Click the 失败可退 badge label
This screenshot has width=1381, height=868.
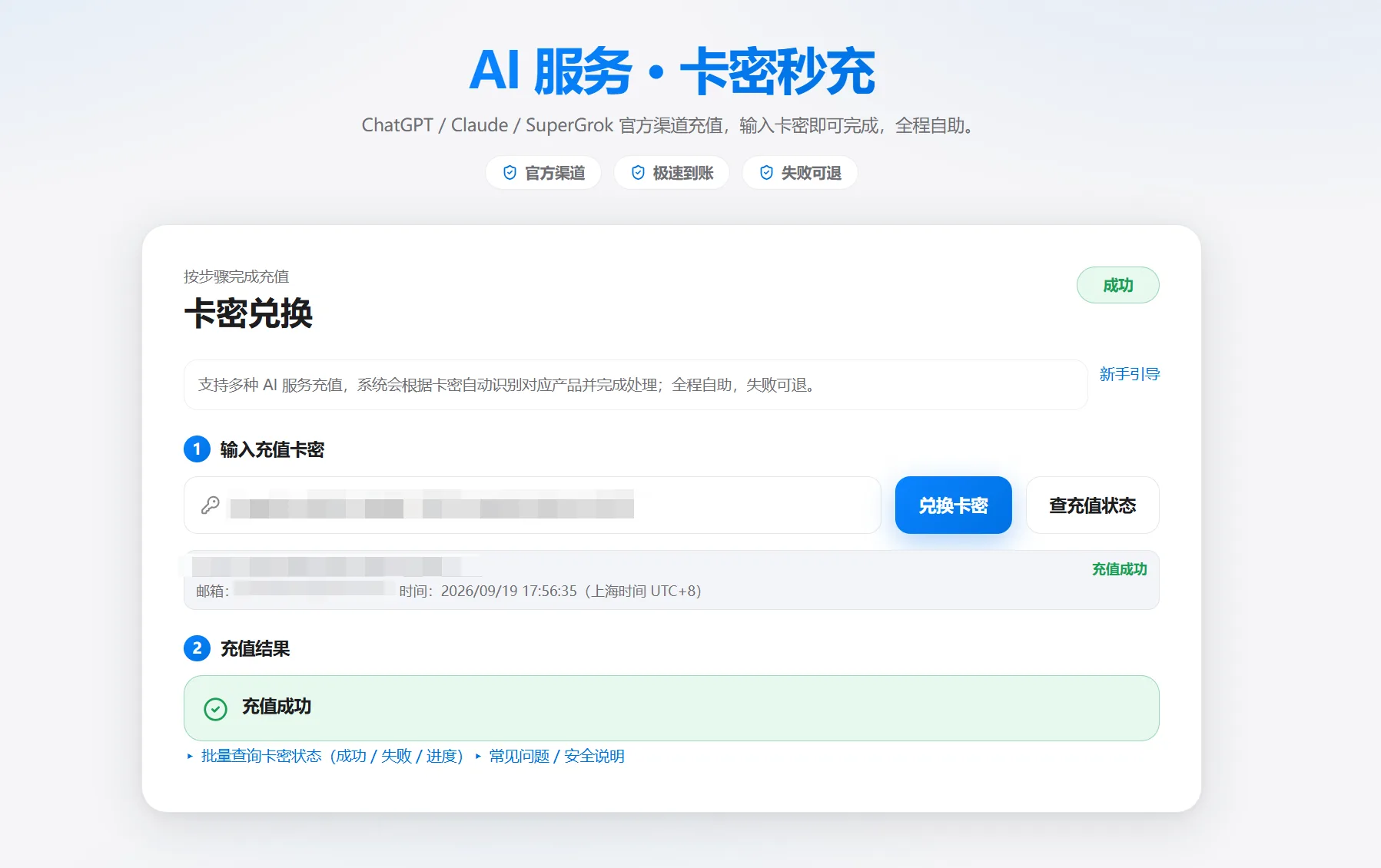[812, 173]
